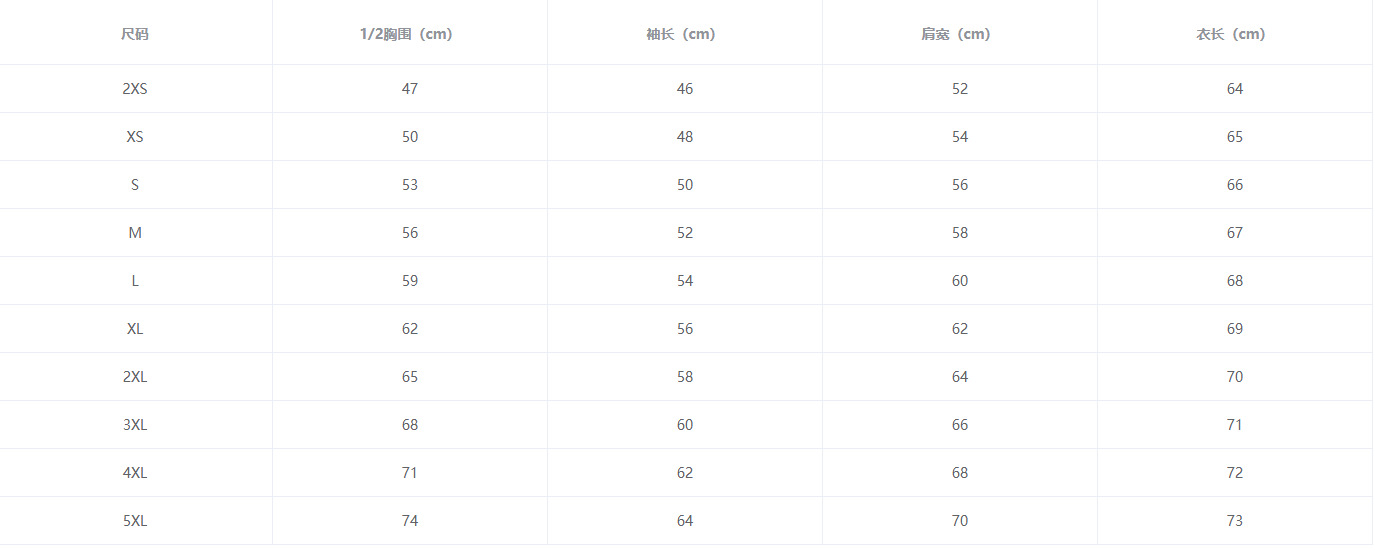The height and width of the screenshot is (550, 1375).
Task: Select the 肩宽 value for size XS
Action: pyautogui.click(x=960, y=137)
